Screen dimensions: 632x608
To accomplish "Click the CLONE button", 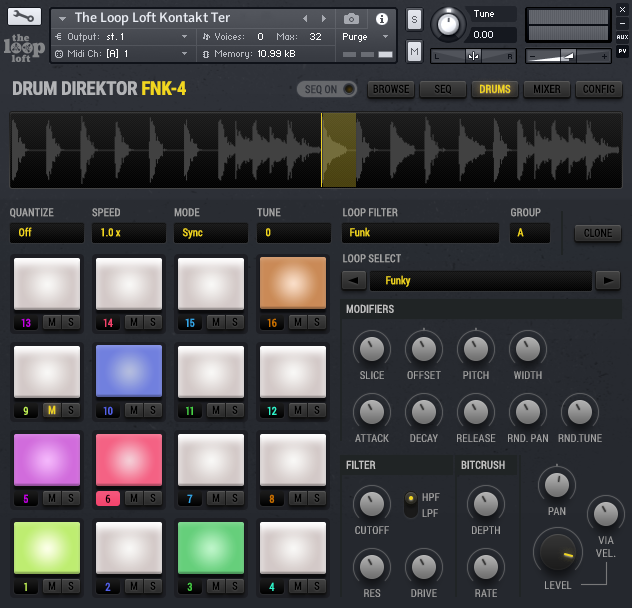I will (x=597, y=233).
